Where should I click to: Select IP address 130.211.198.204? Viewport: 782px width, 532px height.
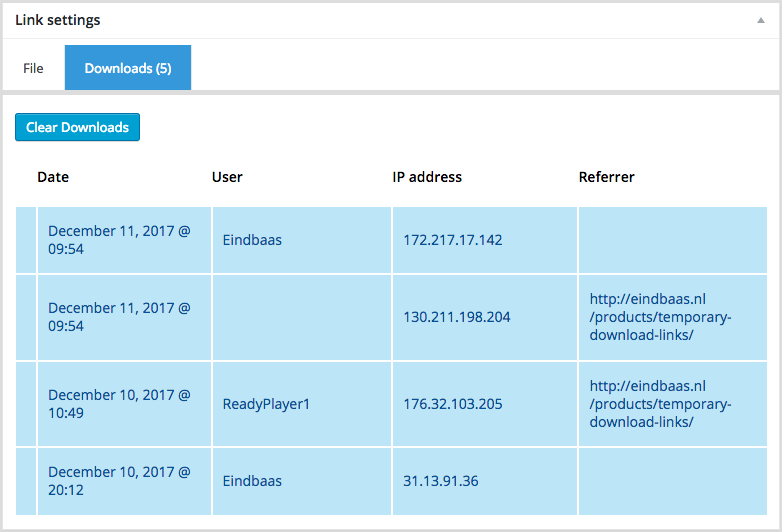point(456,317)
